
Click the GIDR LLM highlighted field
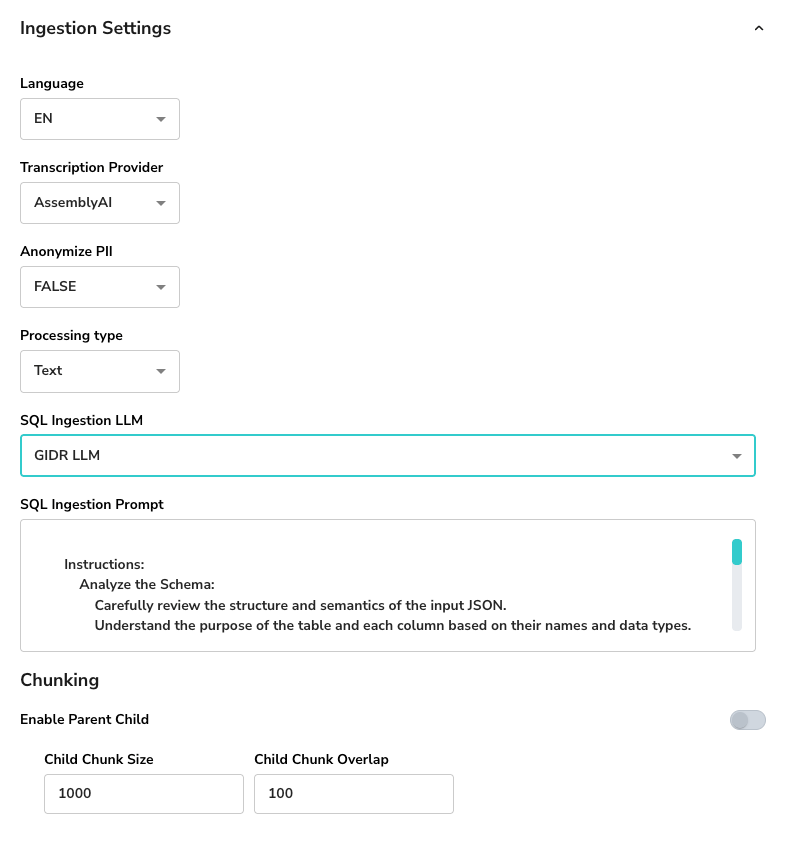tap(388, 455)
